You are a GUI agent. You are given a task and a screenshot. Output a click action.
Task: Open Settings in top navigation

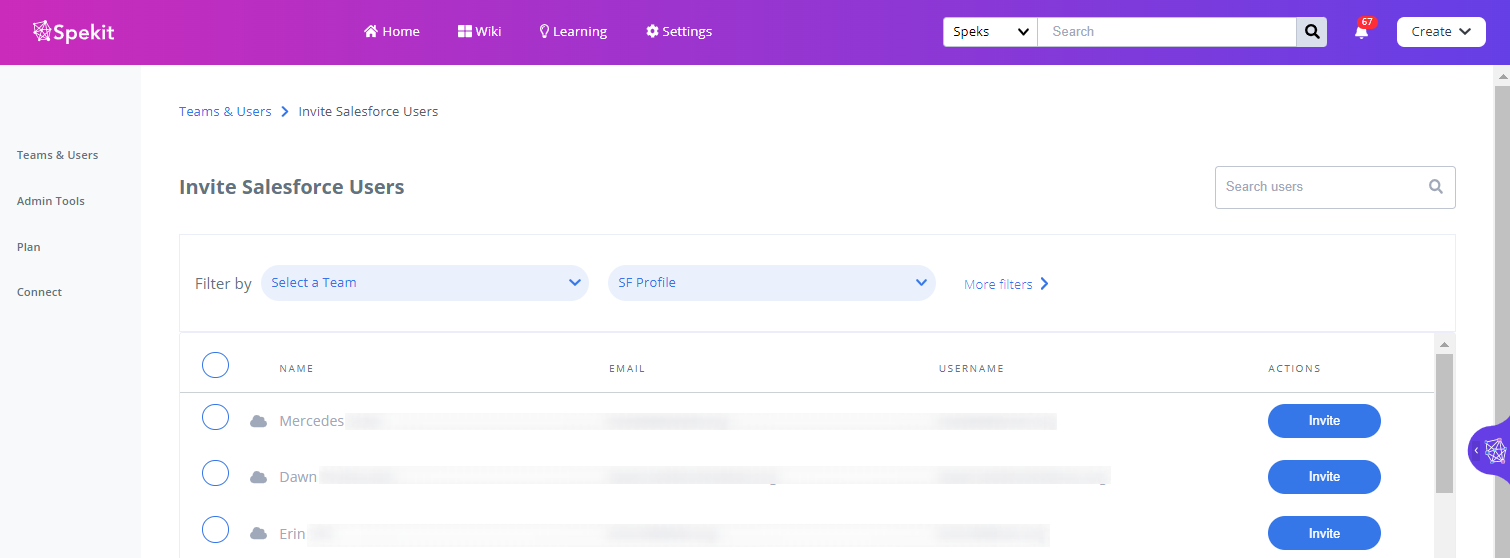click(679, 32)
